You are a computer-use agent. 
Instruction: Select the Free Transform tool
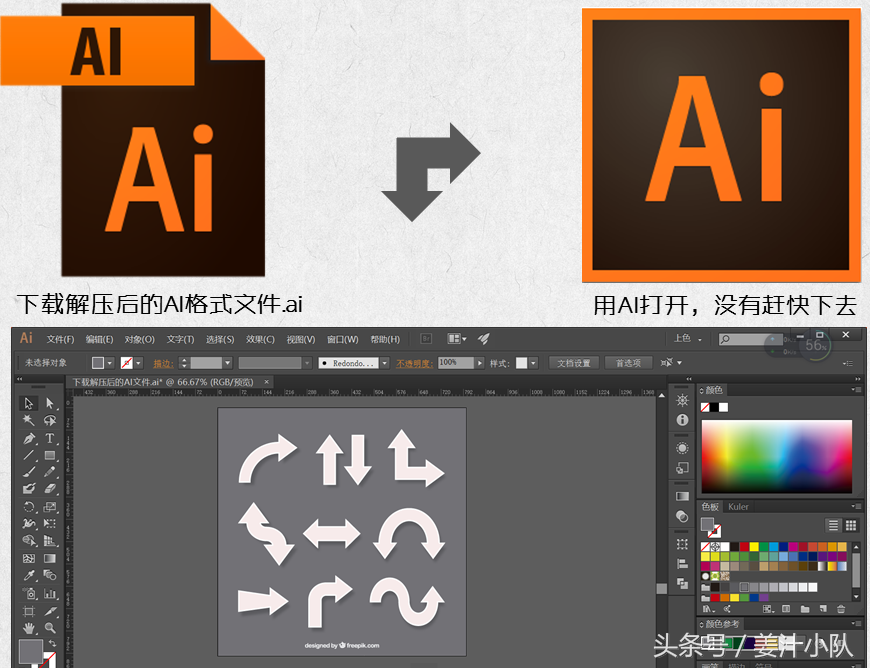[x=49, y=523]
